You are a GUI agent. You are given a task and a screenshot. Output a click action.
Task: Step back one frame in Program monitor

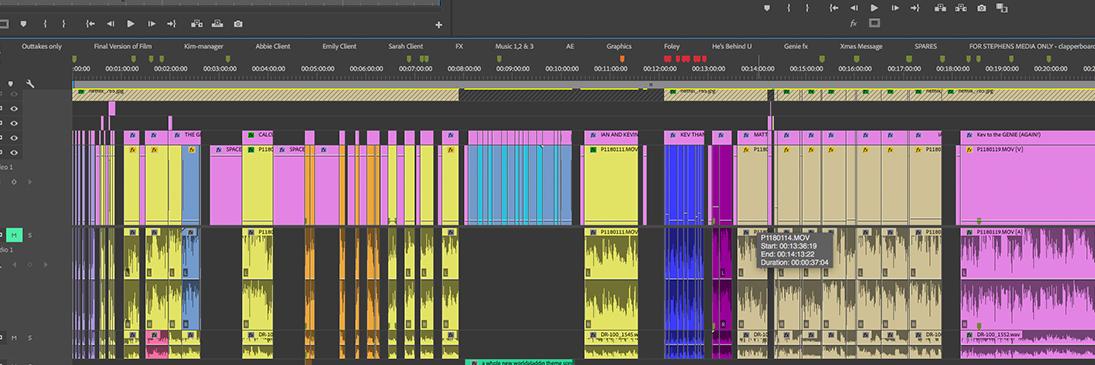point(854,8)
